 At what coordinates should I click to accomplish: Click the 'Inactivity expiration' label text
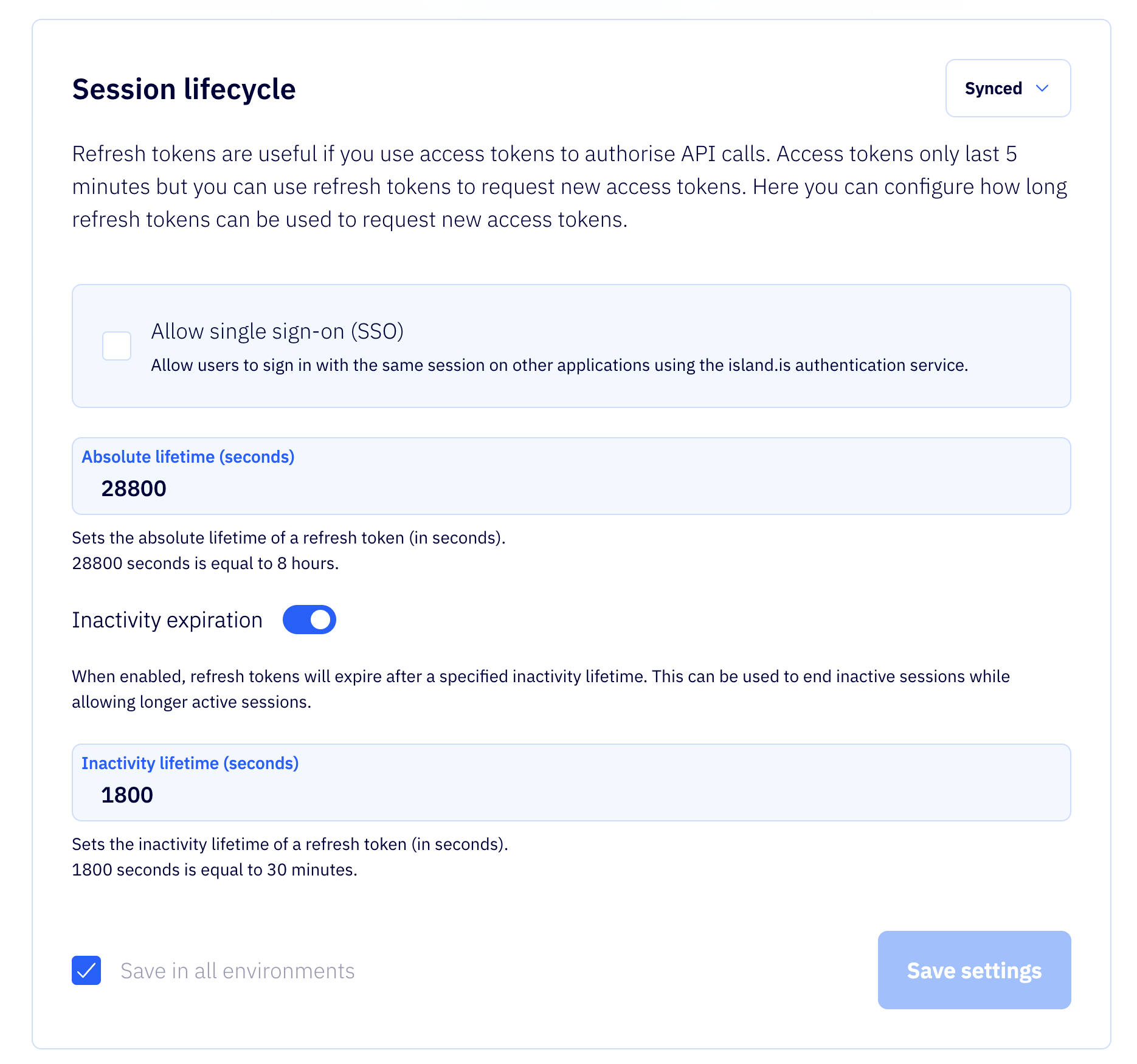[x=167, y=620]
